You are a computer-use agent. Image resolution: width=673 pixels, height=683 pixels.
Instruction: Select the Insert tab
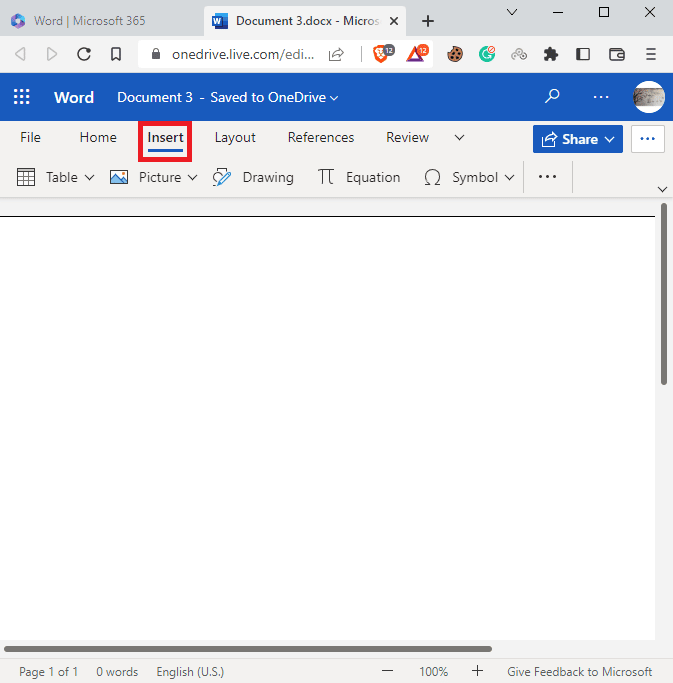click(165, 138)
